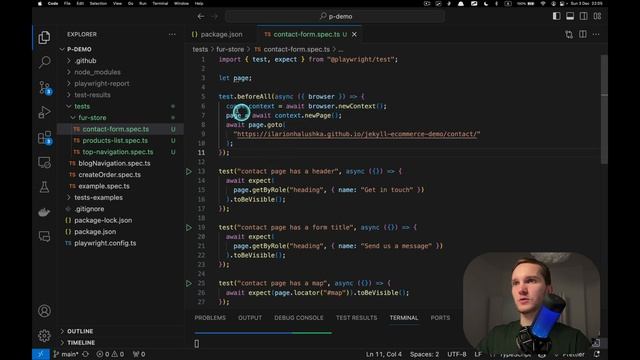The height and width of the screenshot is (360, 640).
Task: Toggle the primary side bar layout icon
Action: 556,16
